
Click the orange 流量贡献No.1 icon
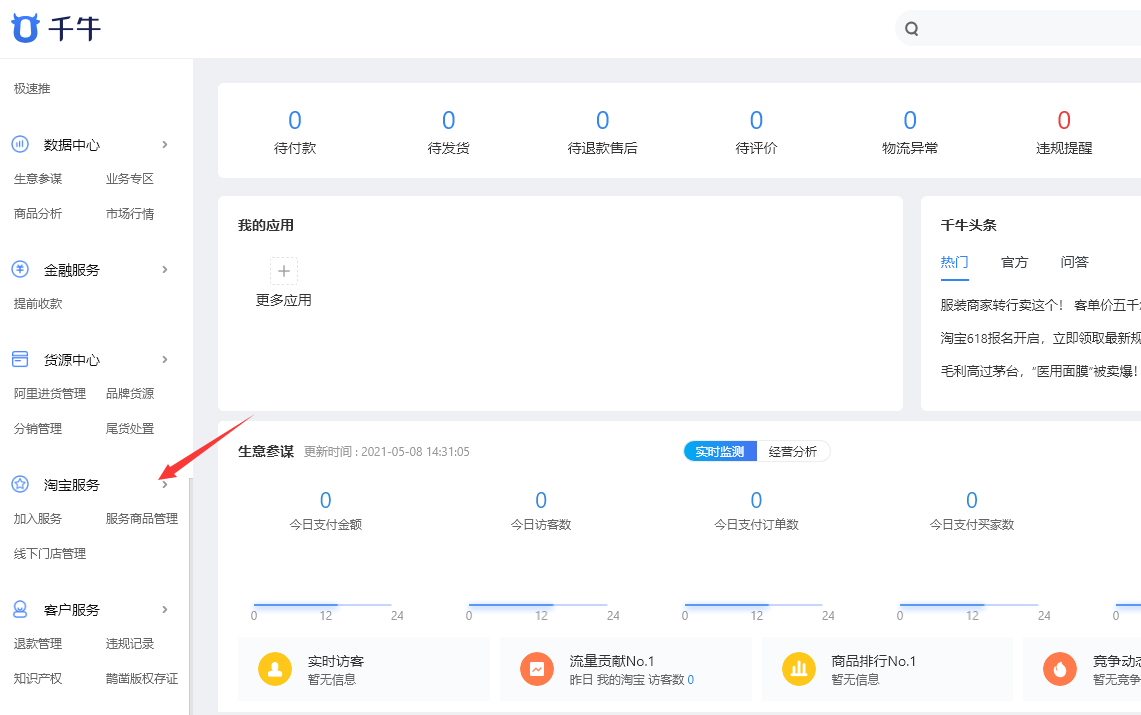537,669
